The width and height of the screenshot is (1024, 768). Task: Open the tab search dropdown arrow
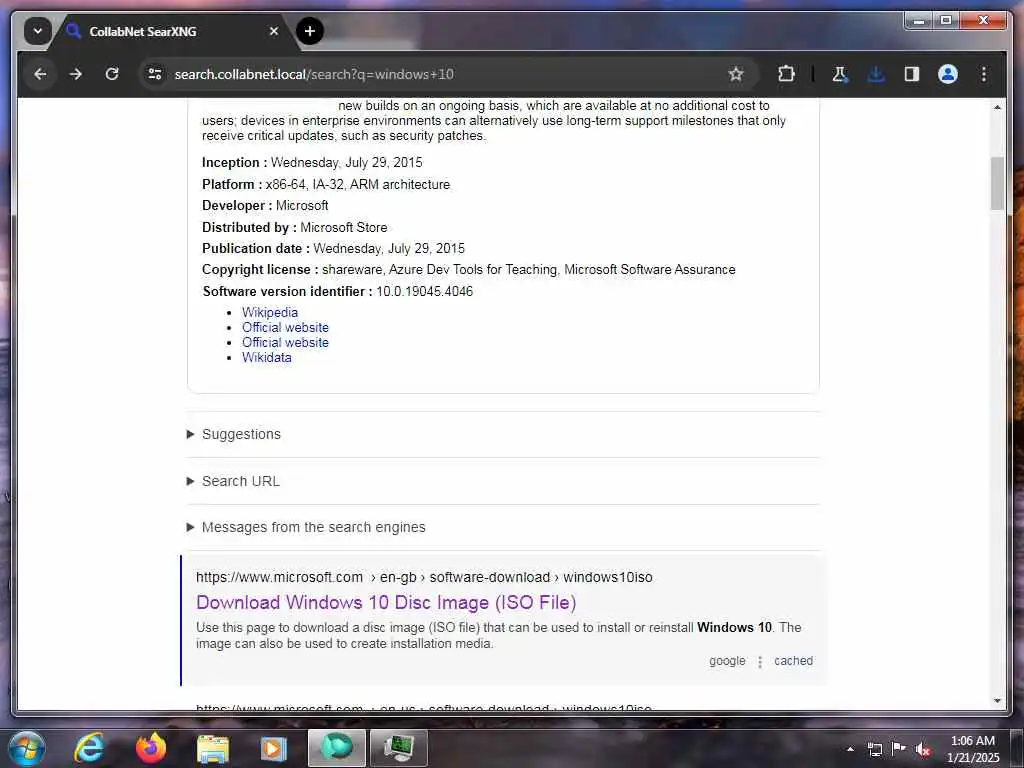[x=38, y=31]
